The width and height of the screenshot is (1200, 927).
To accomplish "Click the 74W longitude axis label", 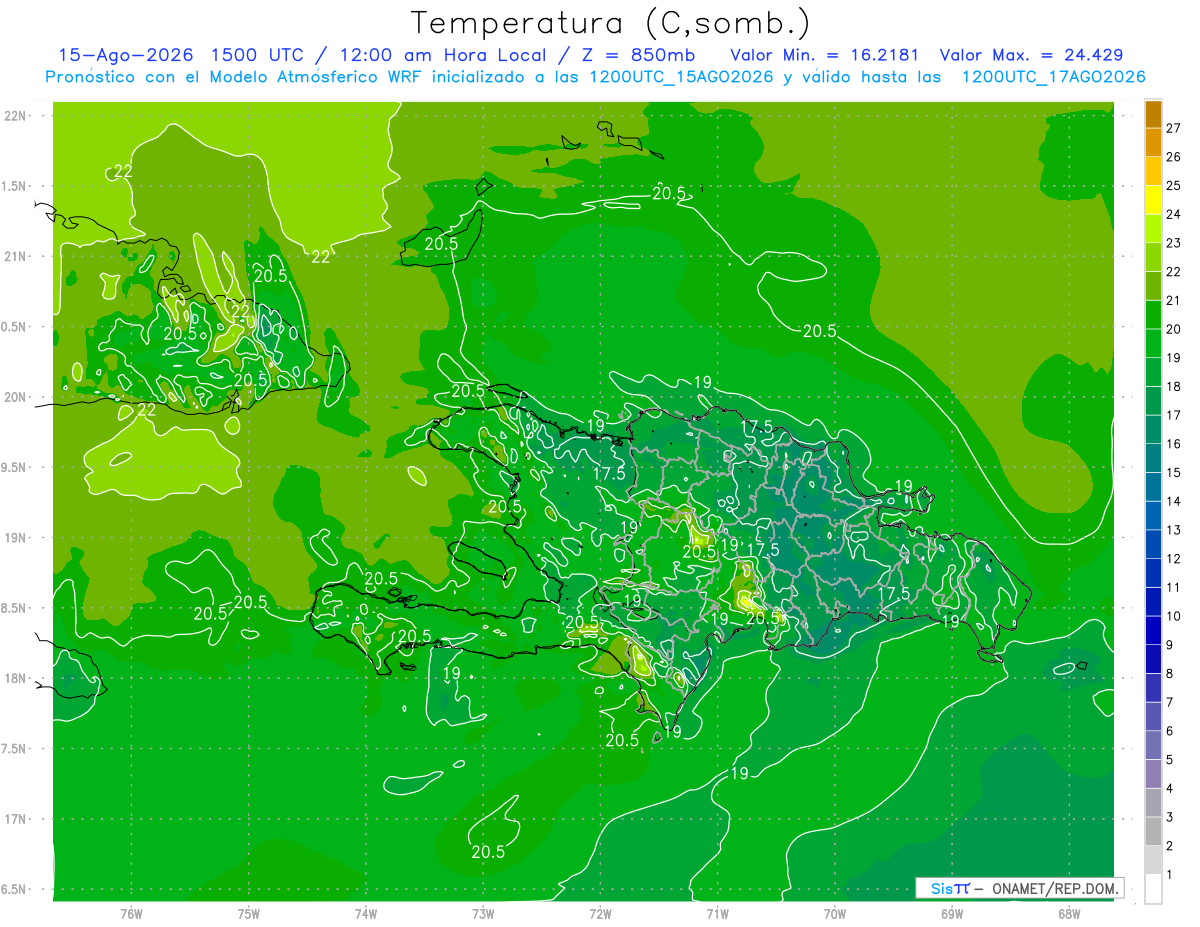I will point(366,914).
